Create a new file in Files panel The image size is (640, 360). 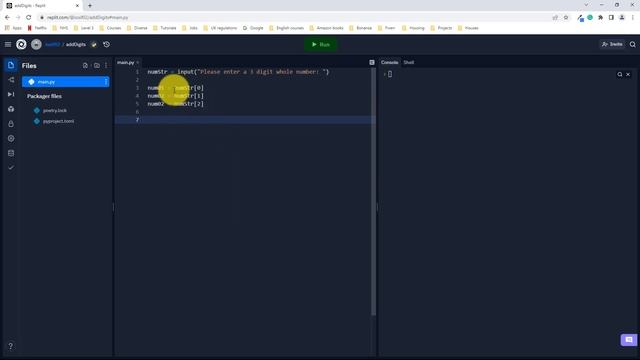(x=85, y=66)
